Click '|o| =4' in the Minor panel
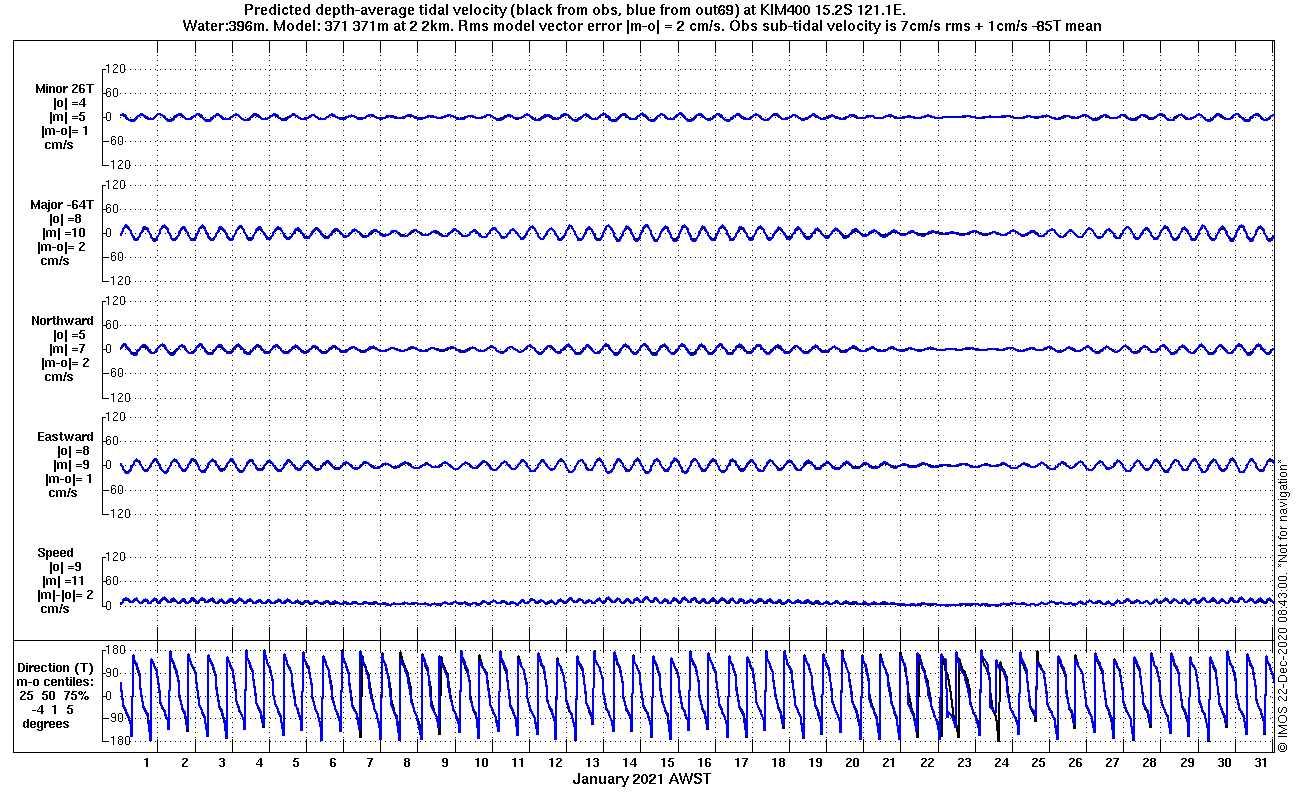Screen dimensions: 1300x800 [70, 103]
